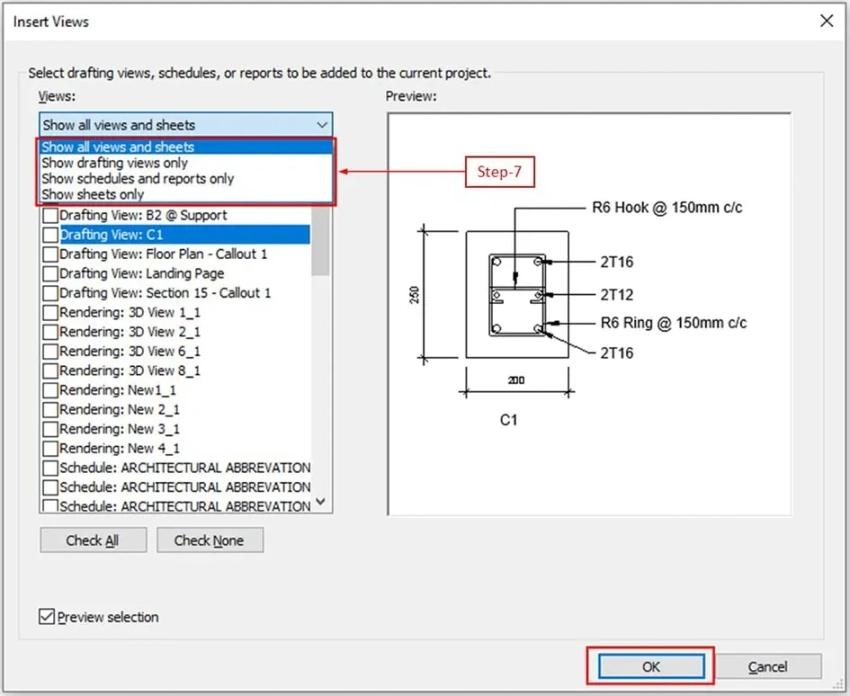Check Drafting View: Landing Page checkbox
Viewport: 850px width, 696px height.
50,274
